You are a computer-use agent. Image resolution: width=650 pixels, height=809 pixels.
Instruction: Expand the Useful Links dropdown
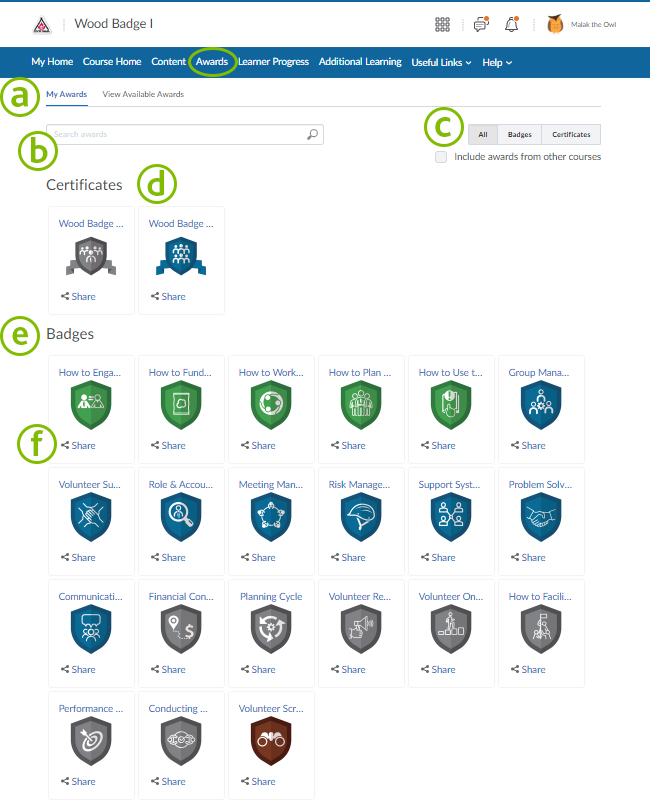click(441, 62)
